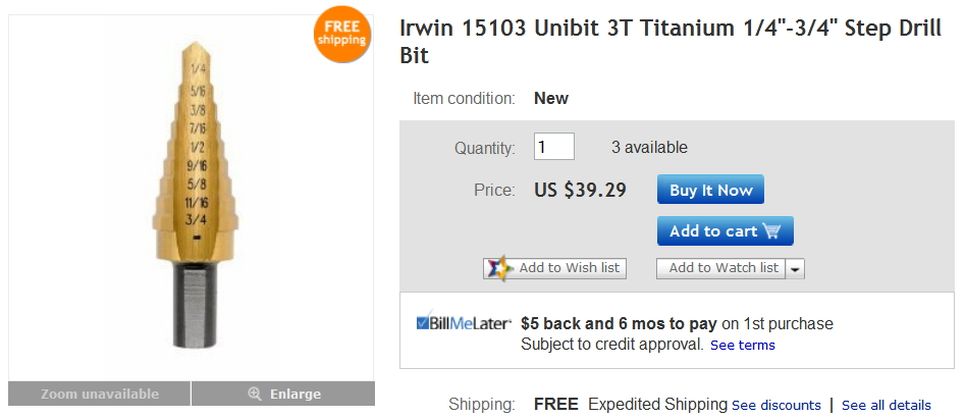Click the Irwin 15103 Unibit listing title
The width and height of the screenshot is (965, 418).
670,42
